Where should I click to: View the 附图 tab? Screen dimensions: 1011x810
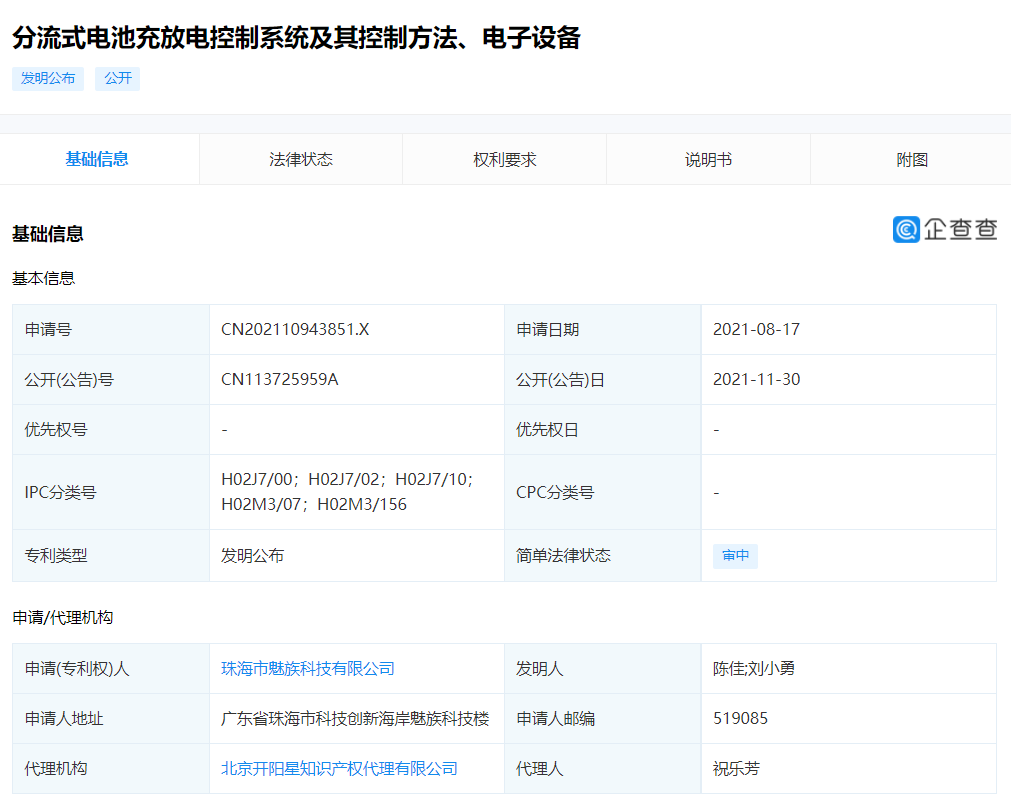point(912,160)
